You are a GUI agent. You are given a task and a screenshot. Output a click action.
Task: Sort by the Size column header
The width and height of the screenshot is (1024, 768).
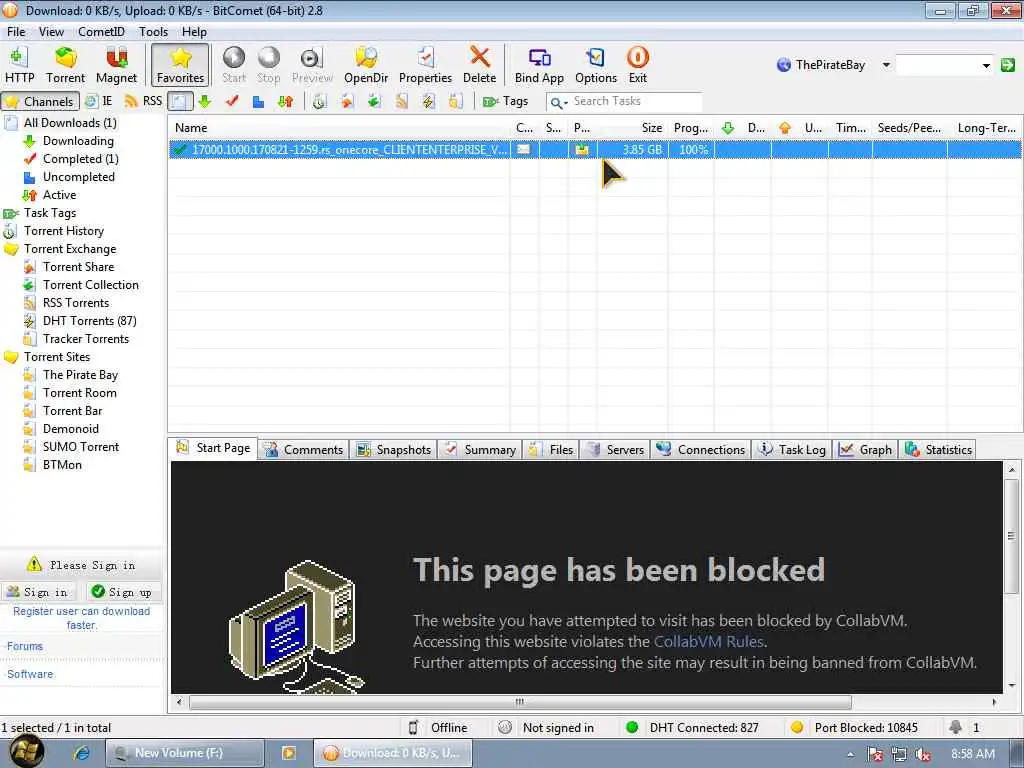click(x=632, y=128)
